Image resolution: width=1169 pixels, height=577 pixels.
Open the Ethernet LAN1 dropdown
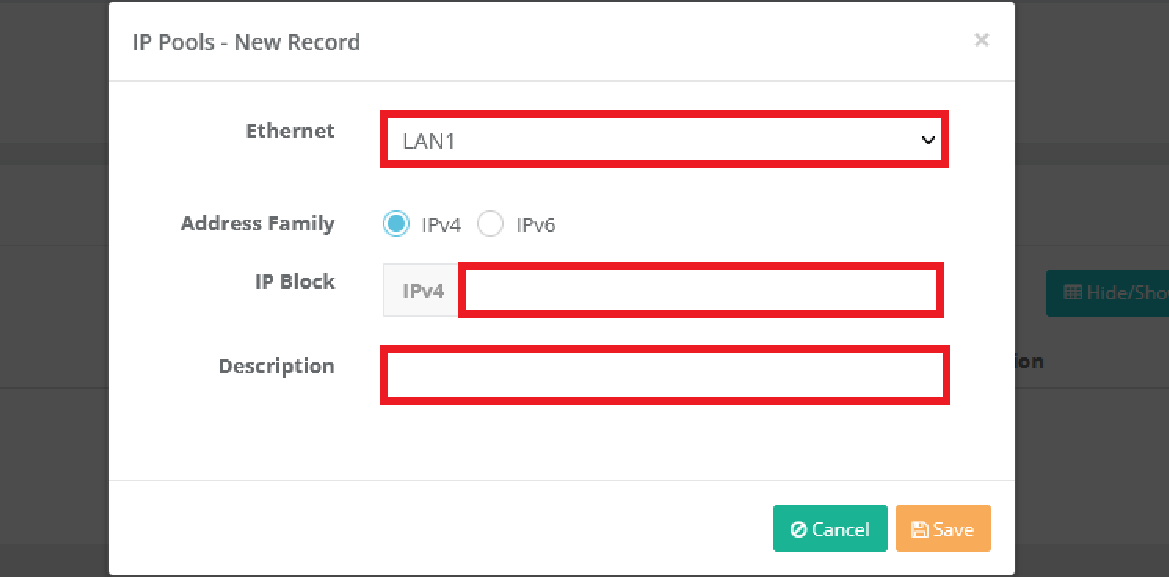coord(660,140)
